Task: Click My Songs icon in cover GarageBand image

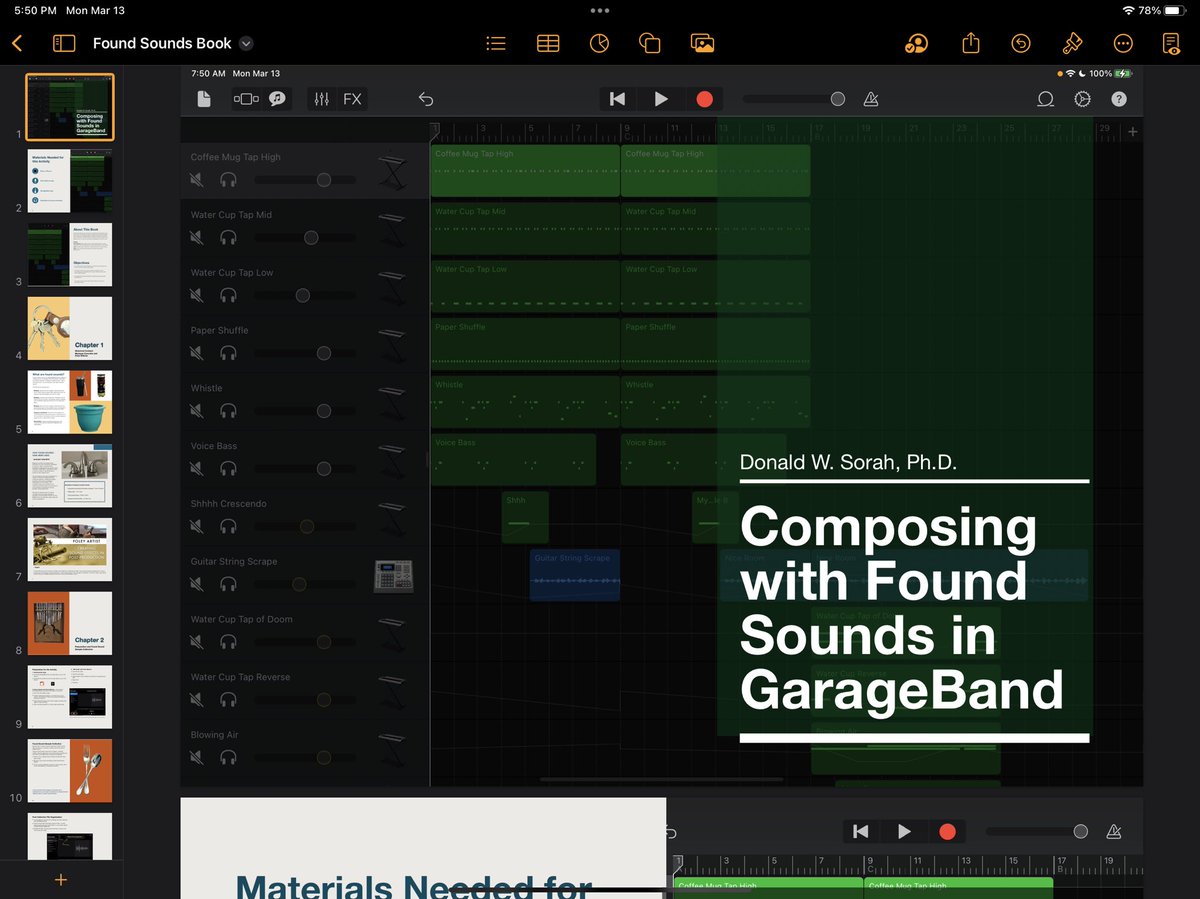Action: 204,99
